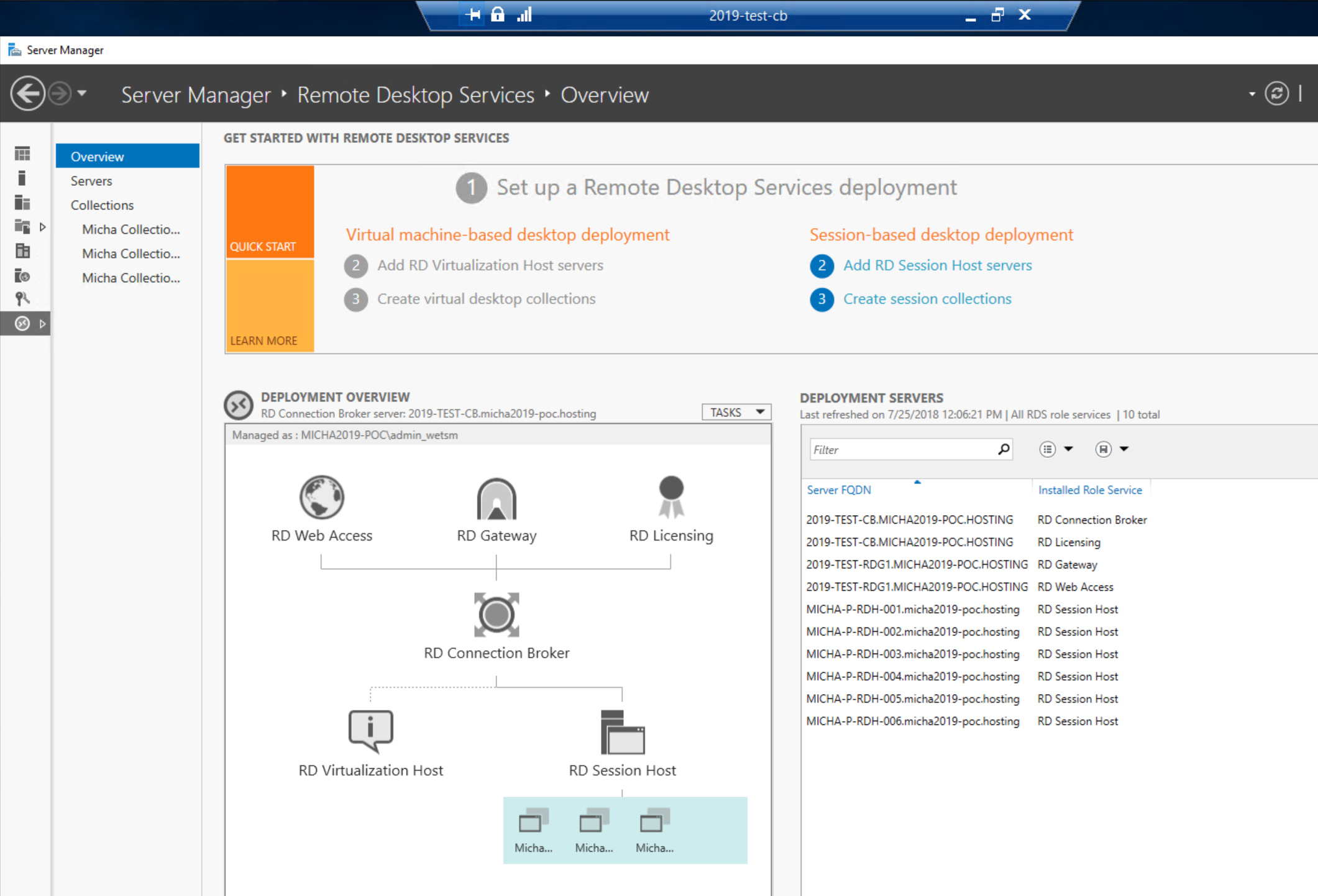Screen dimensions: 1318x896
Task: Click the sidebar role icon with the key
Action: click(x=22, y=299)
